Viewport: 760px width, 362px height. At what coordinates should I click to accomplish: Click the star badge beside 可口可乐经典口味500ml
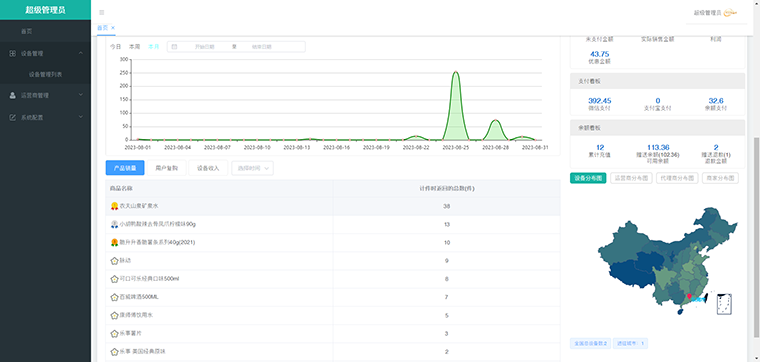click(x=114, y=279)
